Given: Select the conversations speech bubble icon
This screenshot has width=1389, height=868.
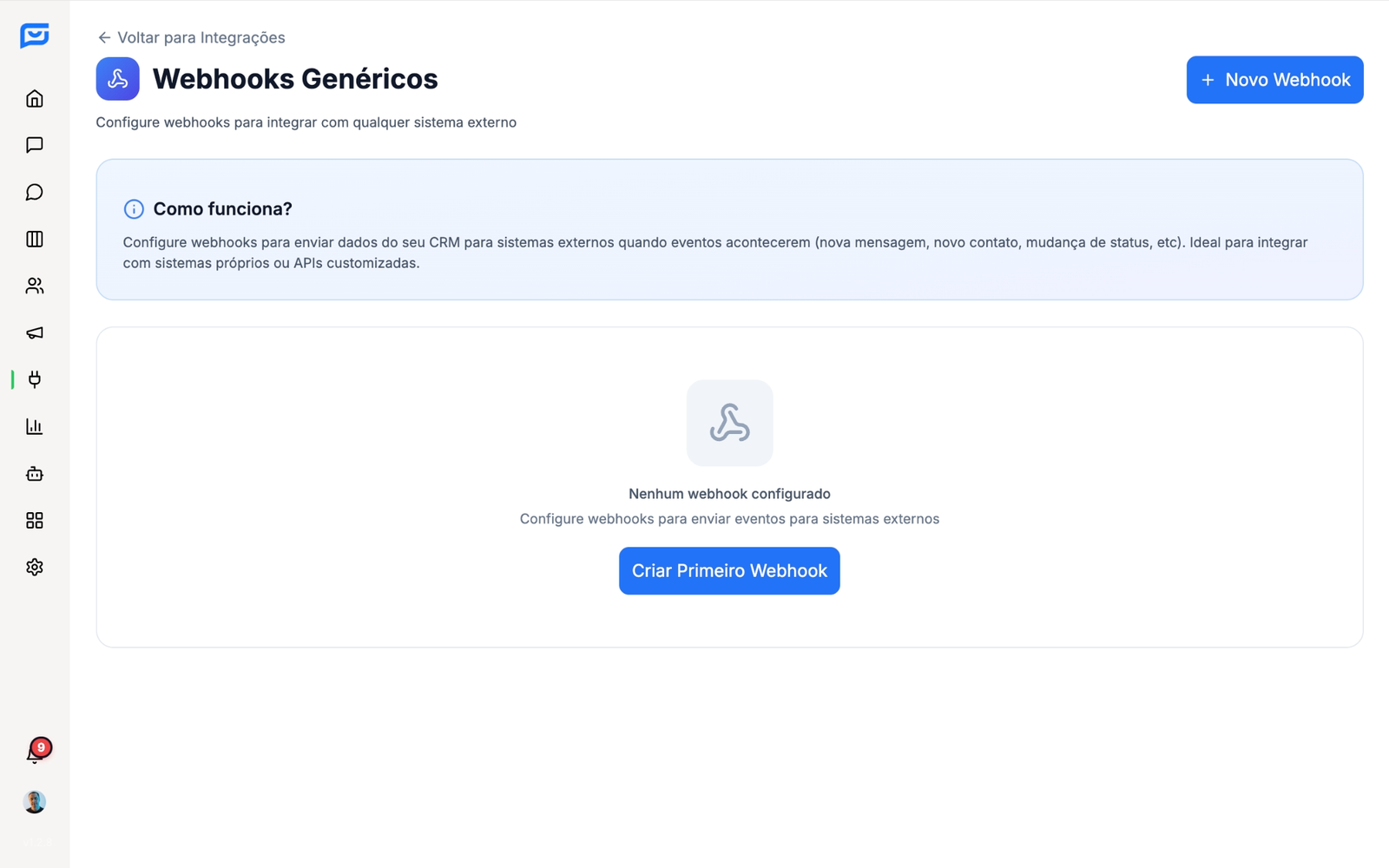Looking at the screenshot, I should pos(34,192).
